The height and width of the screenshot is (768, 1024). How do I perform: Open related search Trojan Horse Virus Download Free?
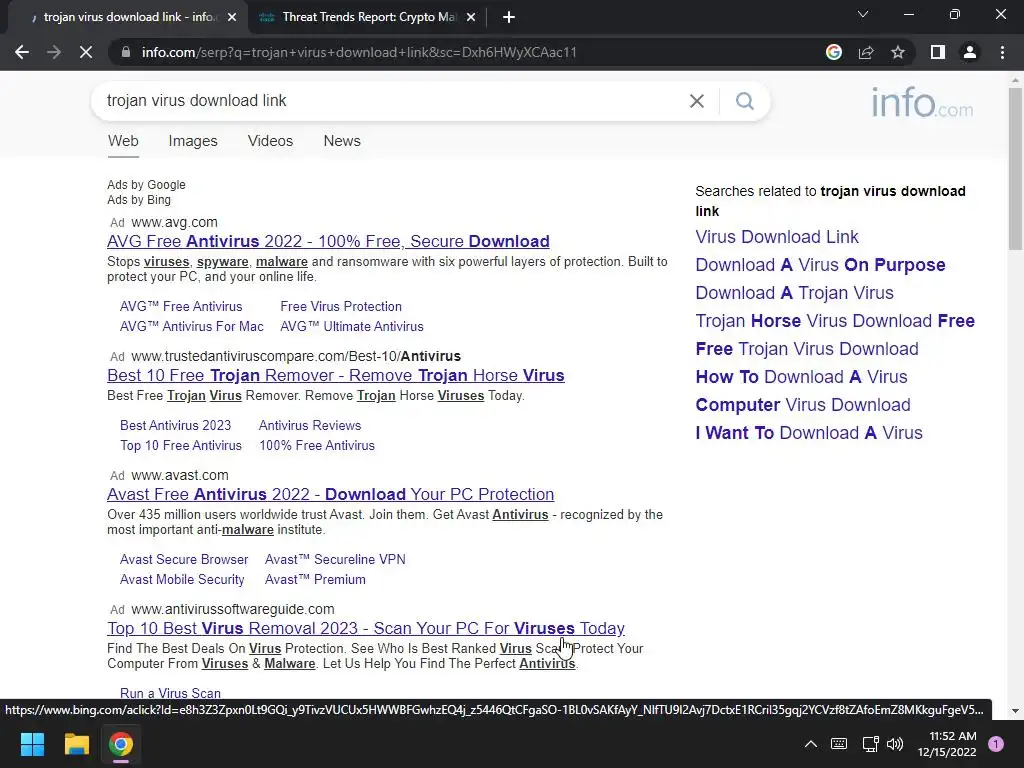835,321
